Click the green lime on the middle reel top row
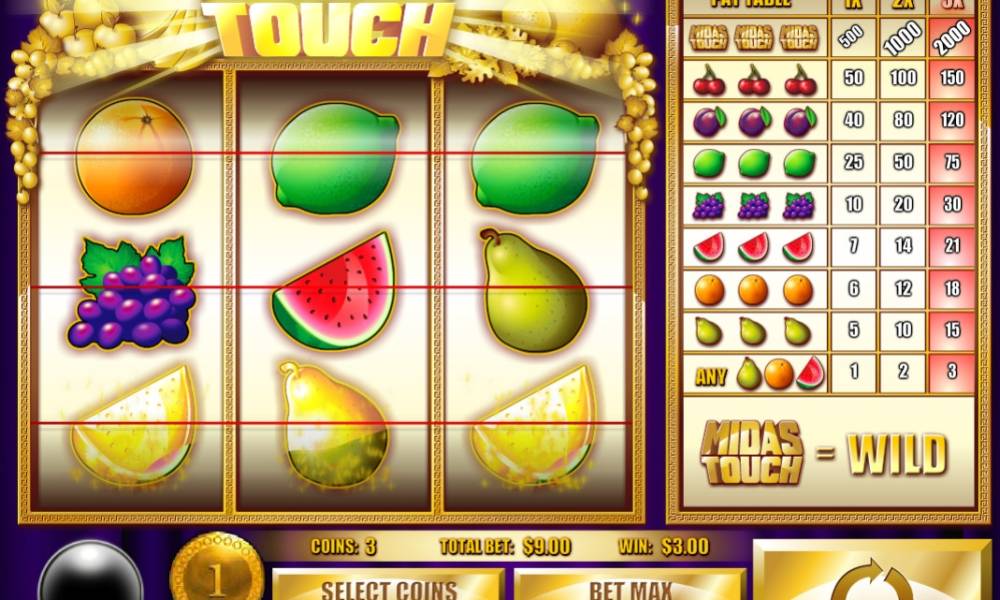This screenshot has width=1000, height=600. (x=335, y=157)
